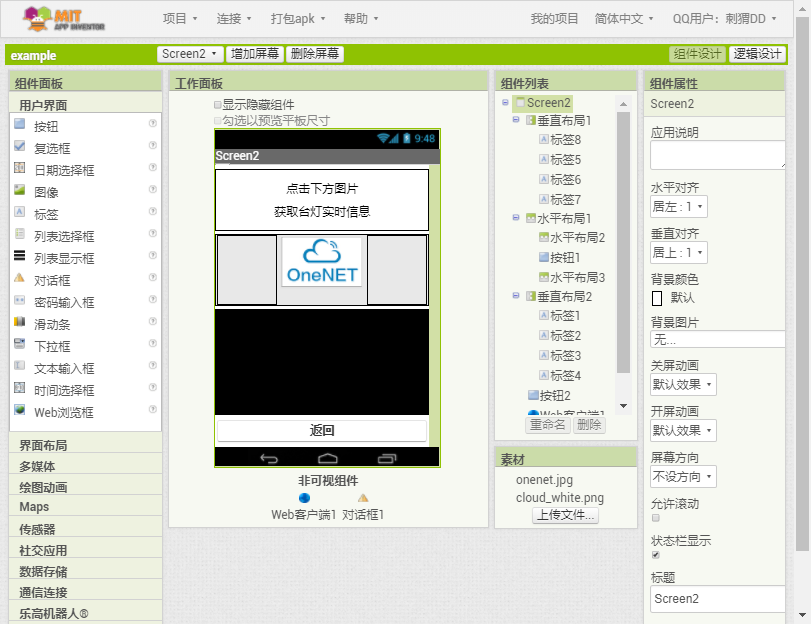Pick the 复选框 checkbox component icon
The width and height of the screenshot is (811, 624).
point(20,146)
